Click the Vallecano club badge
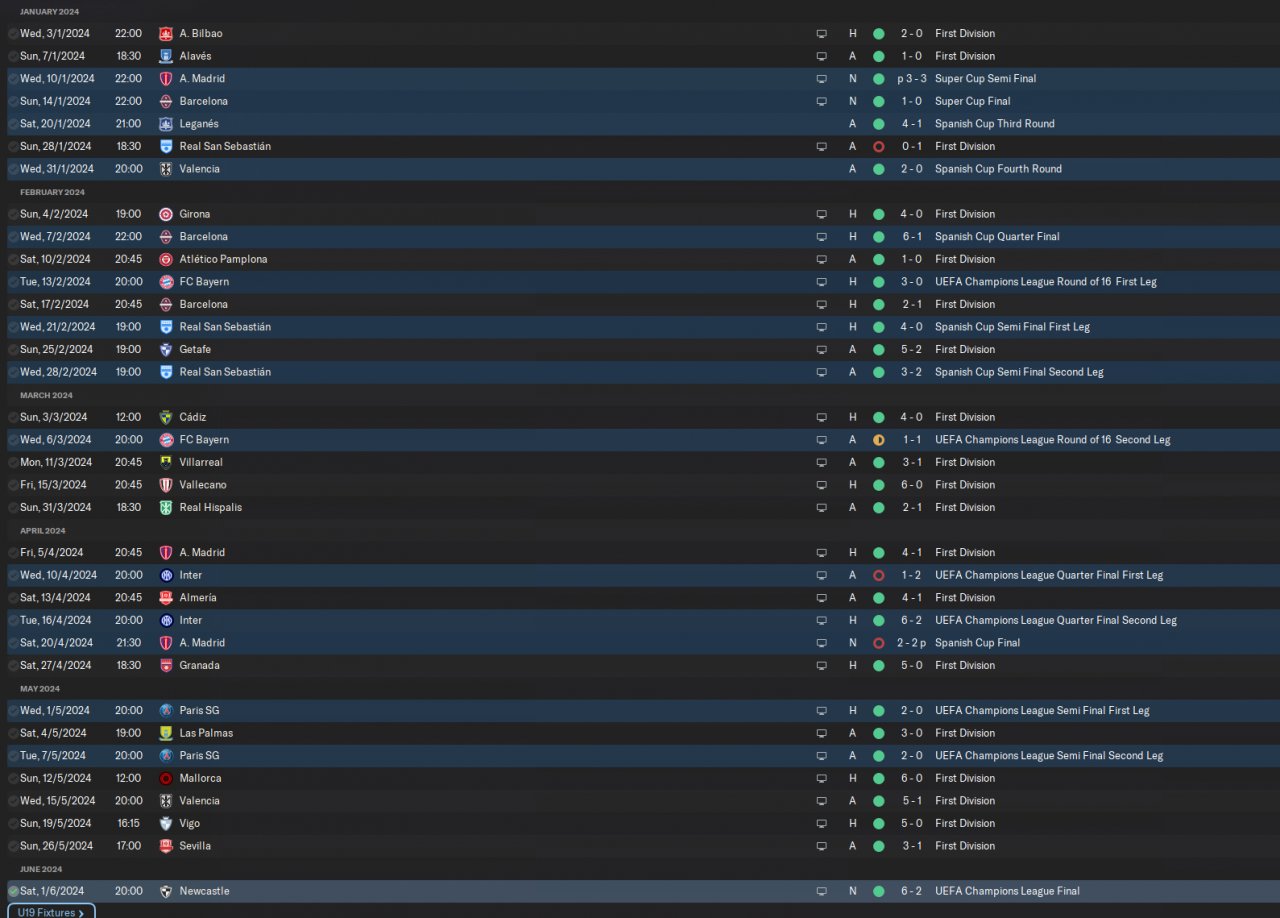This screenshot has height=918, width=1280. [x=166, y=485]
